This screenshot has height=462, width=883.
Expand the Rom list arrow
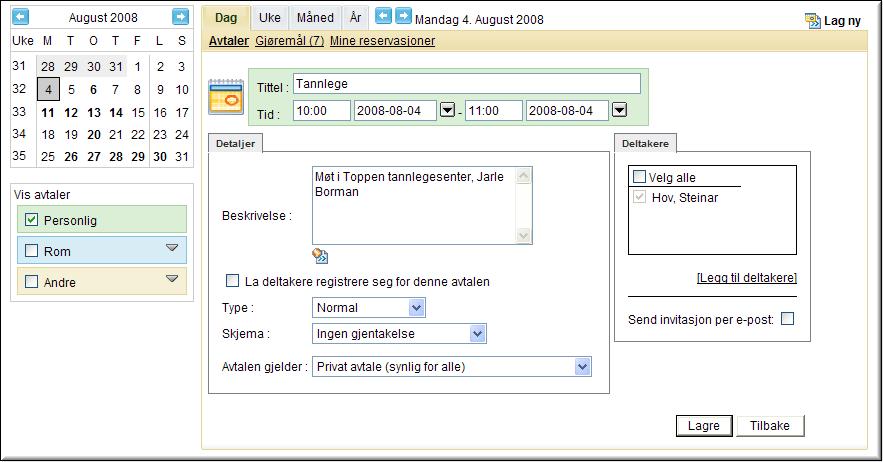tap(172, 248)
